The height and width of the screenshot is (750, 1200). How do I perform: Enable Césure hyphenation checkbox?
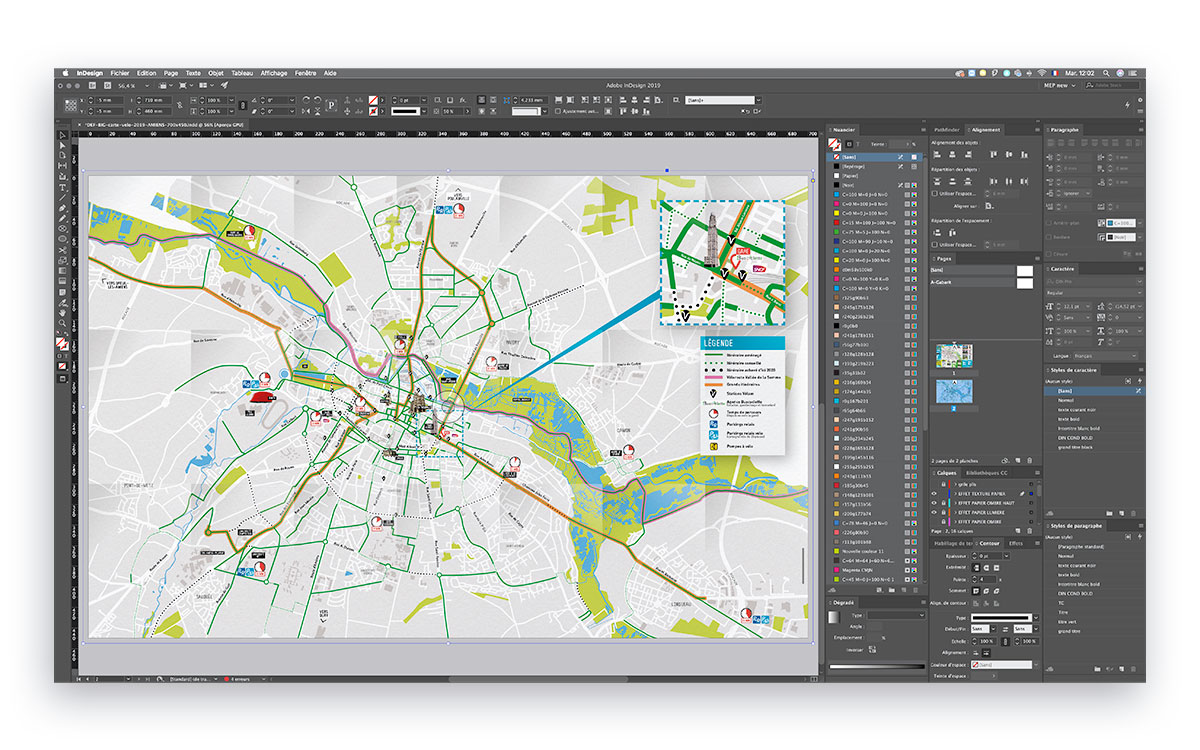click(1049, 254)
